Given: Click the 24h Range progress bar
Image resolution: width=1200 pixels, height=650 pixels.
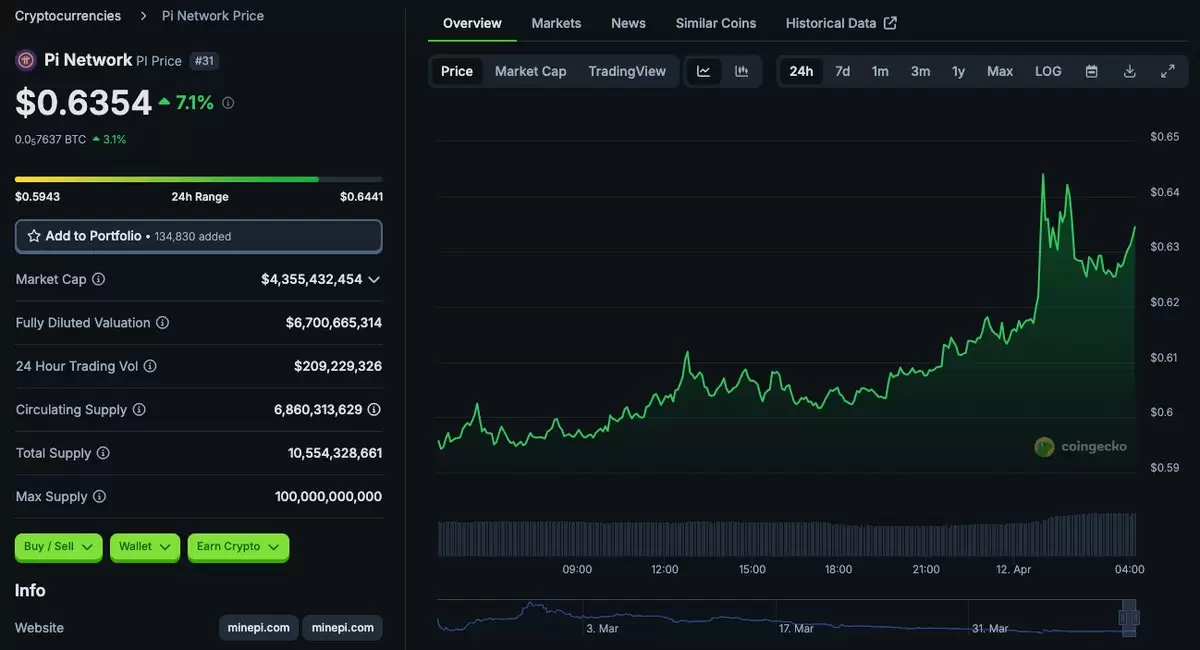Looking at the screenshot, I should [199, 179].
